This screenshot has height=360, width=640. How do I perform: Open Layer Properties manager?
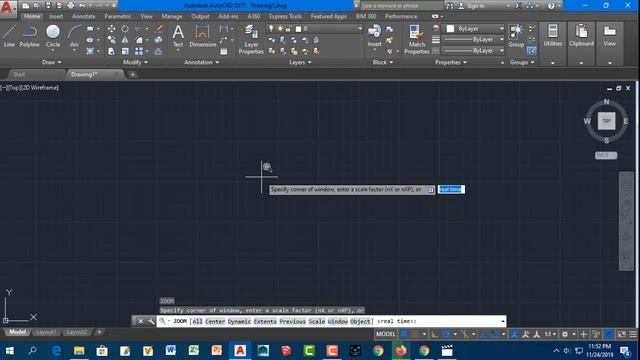pyautogui.click(x=251, y=39)
